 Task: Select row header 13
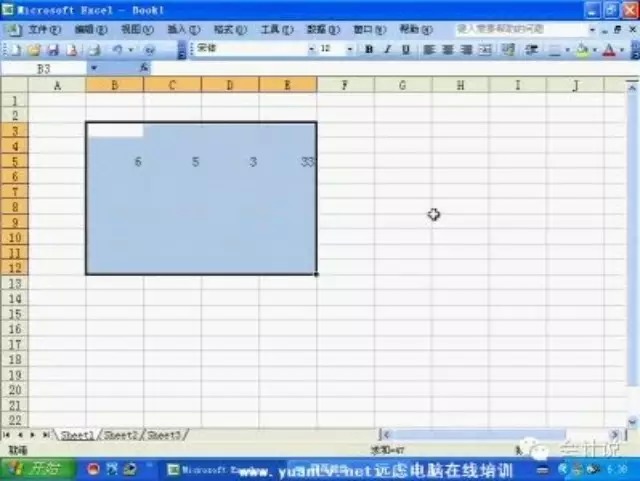point(15,283)
